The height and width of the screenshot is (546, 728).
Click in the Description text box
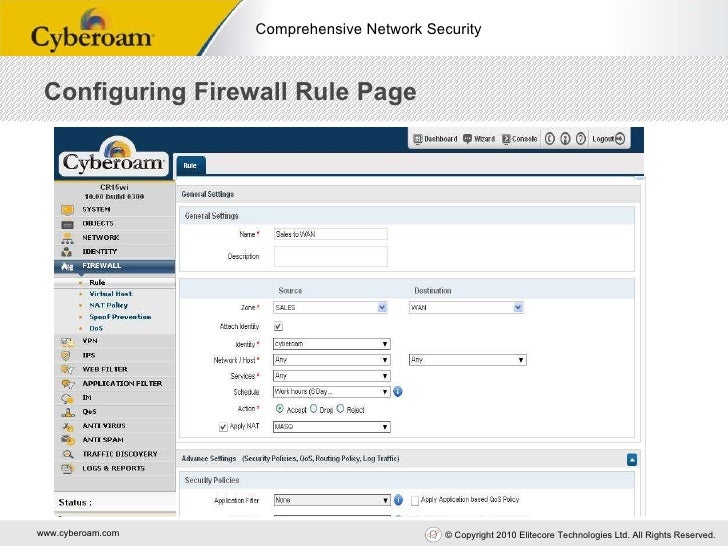point(331,256)
